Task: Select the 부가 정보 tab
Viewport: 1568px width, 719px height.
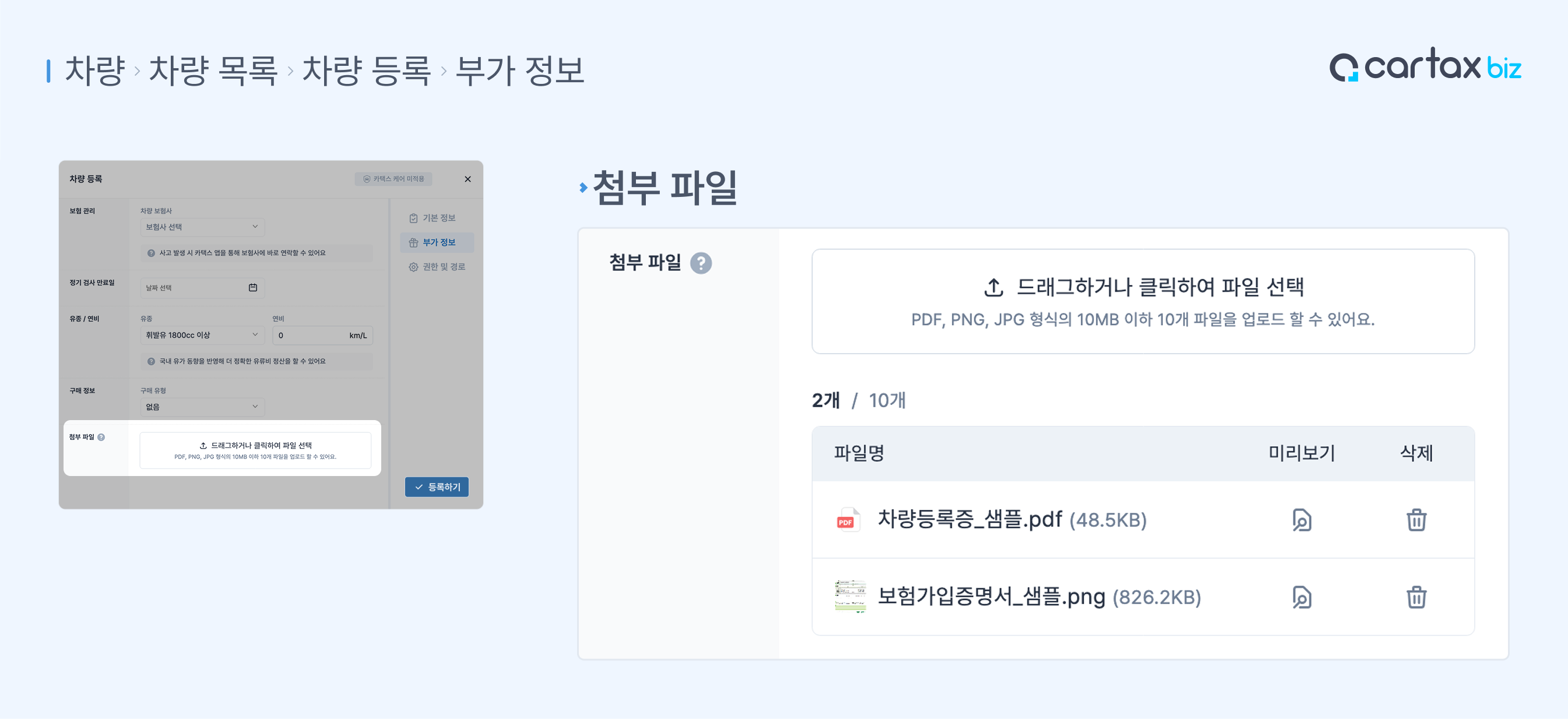Action: pyautogui.click(x=438, y=242)
